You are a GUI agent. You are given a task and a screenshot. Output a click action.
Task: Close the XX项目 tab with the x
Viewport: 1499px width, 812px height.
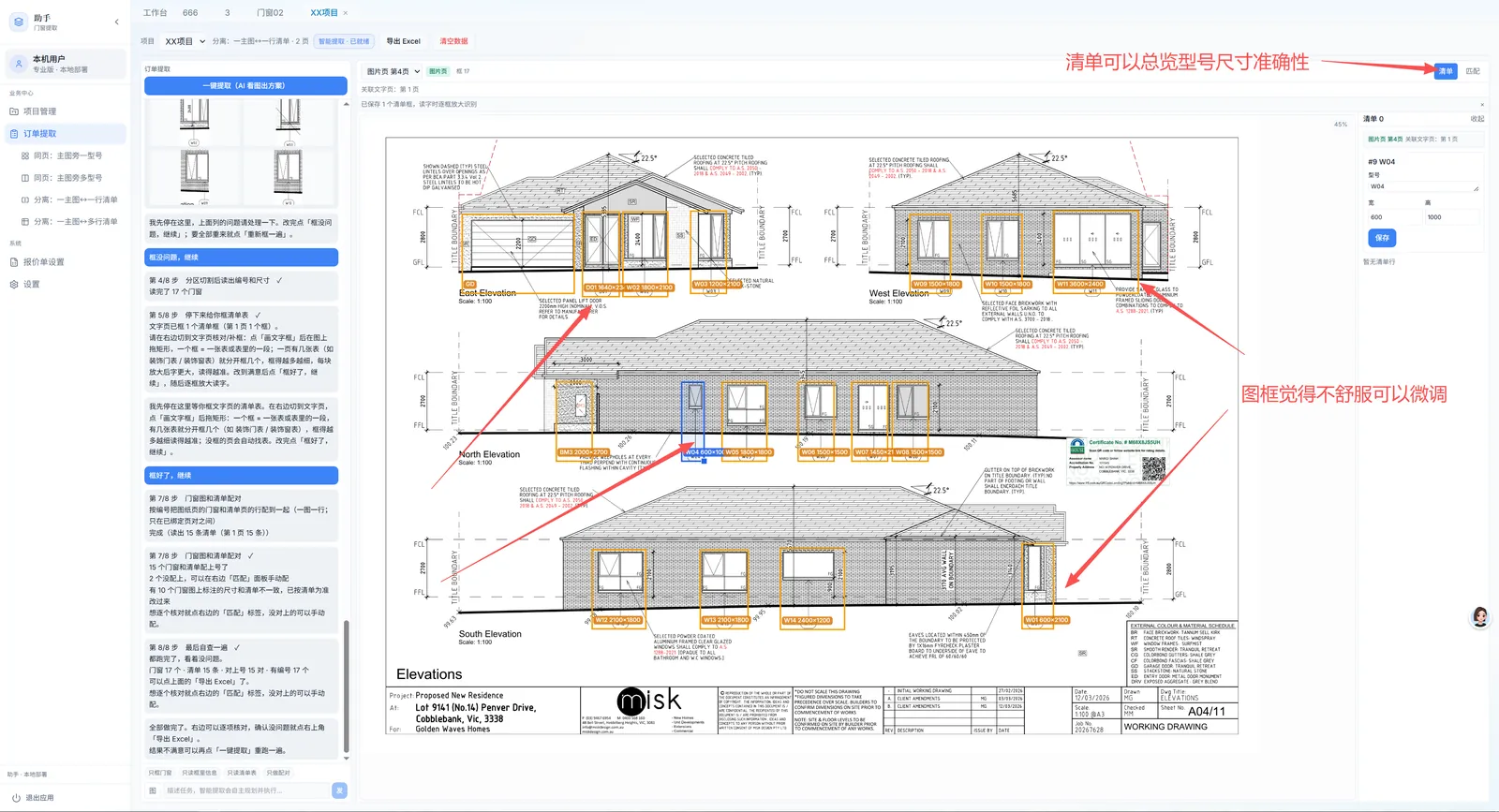(x=346, y=13)
